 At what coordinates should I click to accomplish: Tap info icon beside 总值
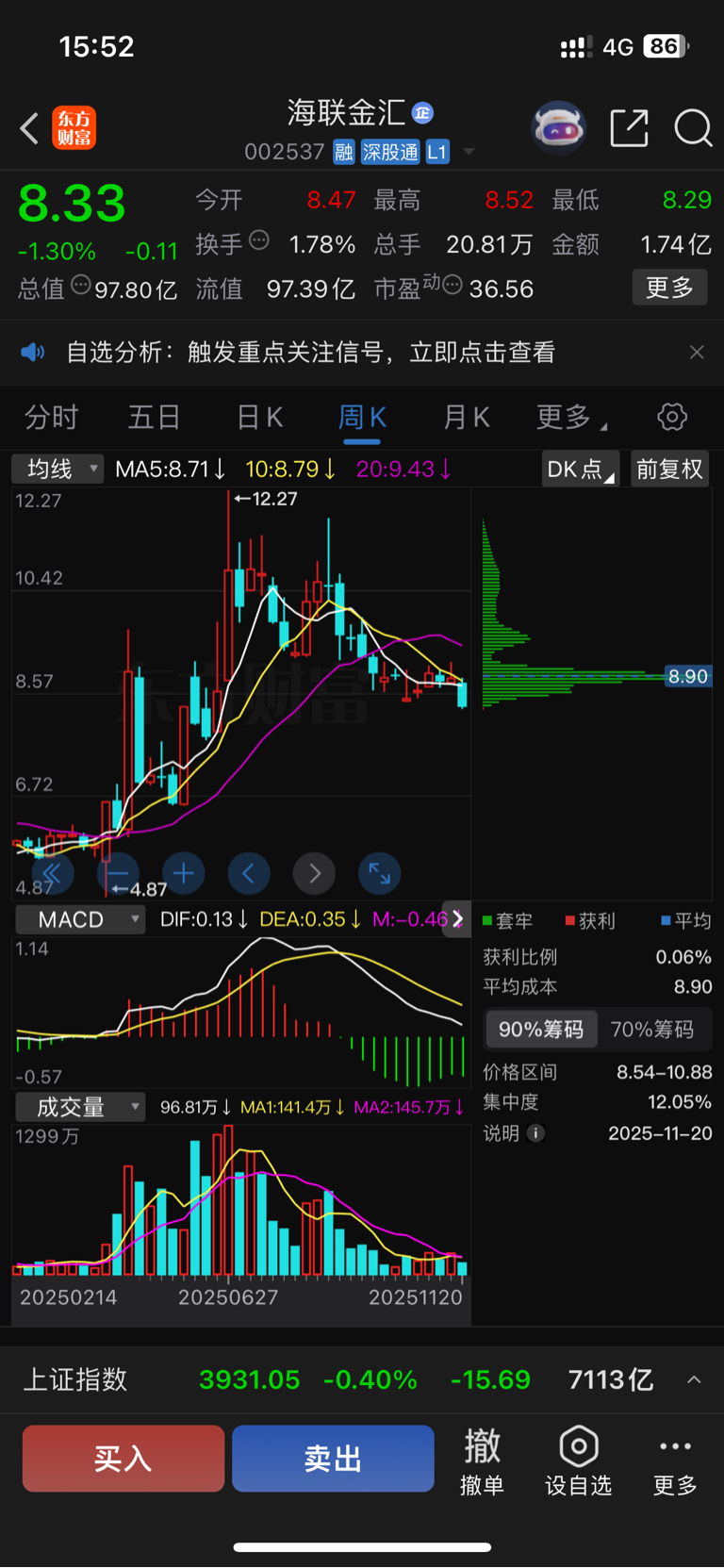[x=81, y=285]
